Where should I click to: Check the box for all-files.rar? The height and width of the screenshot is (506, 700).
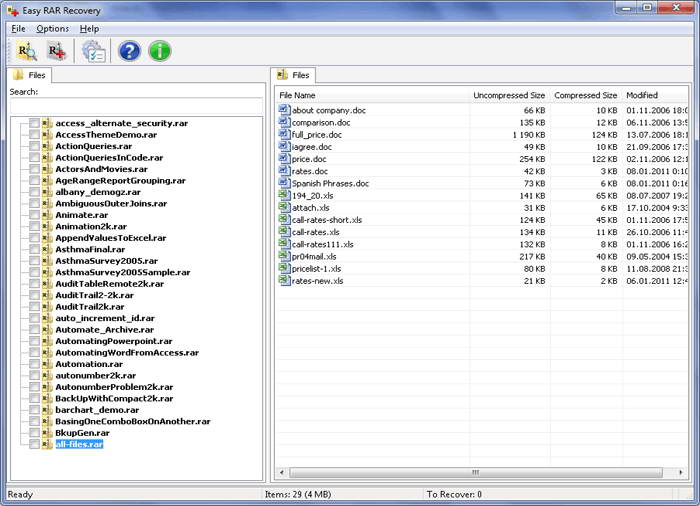pos(34,444)
